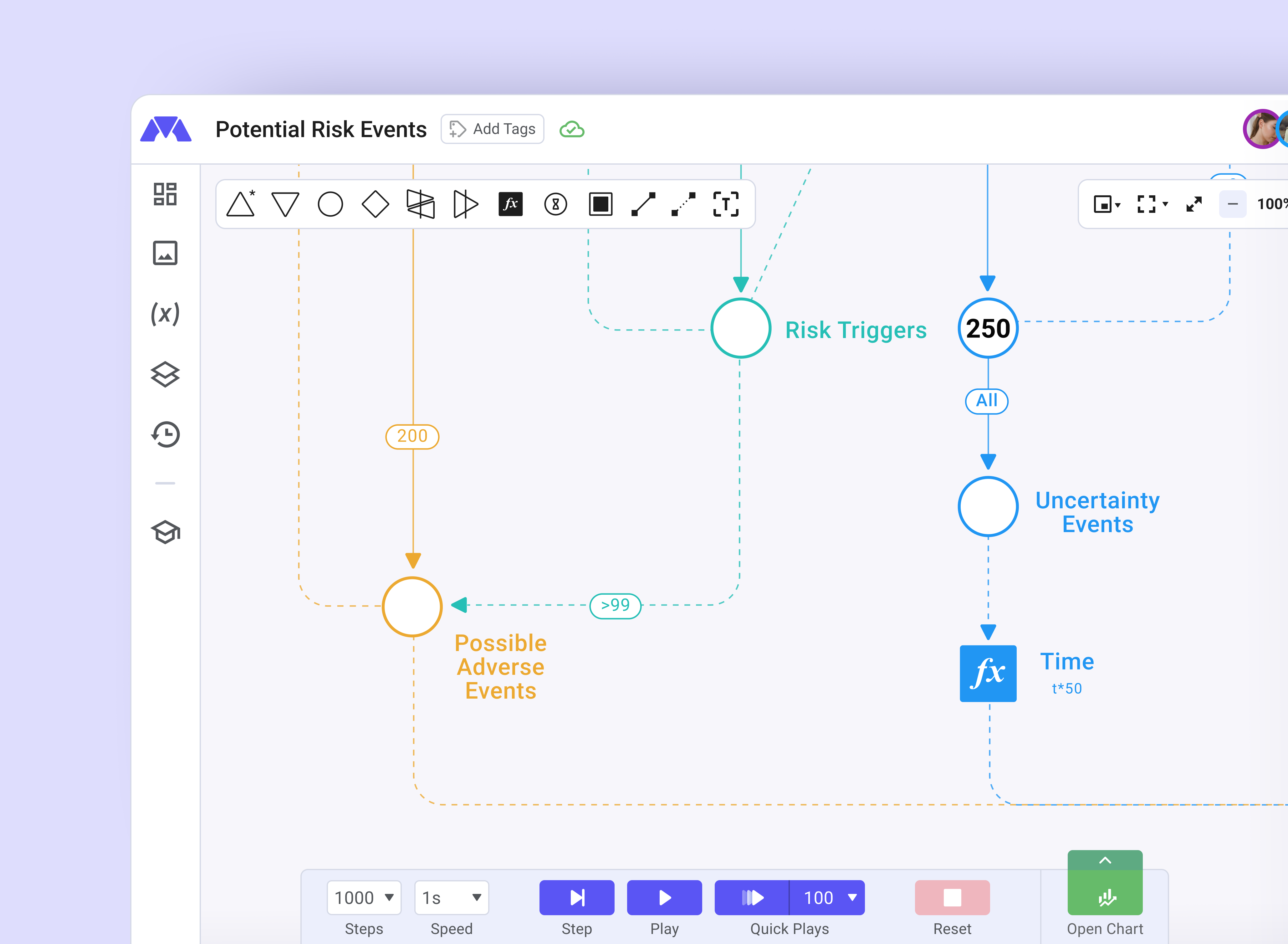The height and width of the screenshot is (944, 1288).
Task: Open the variables (x) sidebar icon
Action: click(165, 314)
